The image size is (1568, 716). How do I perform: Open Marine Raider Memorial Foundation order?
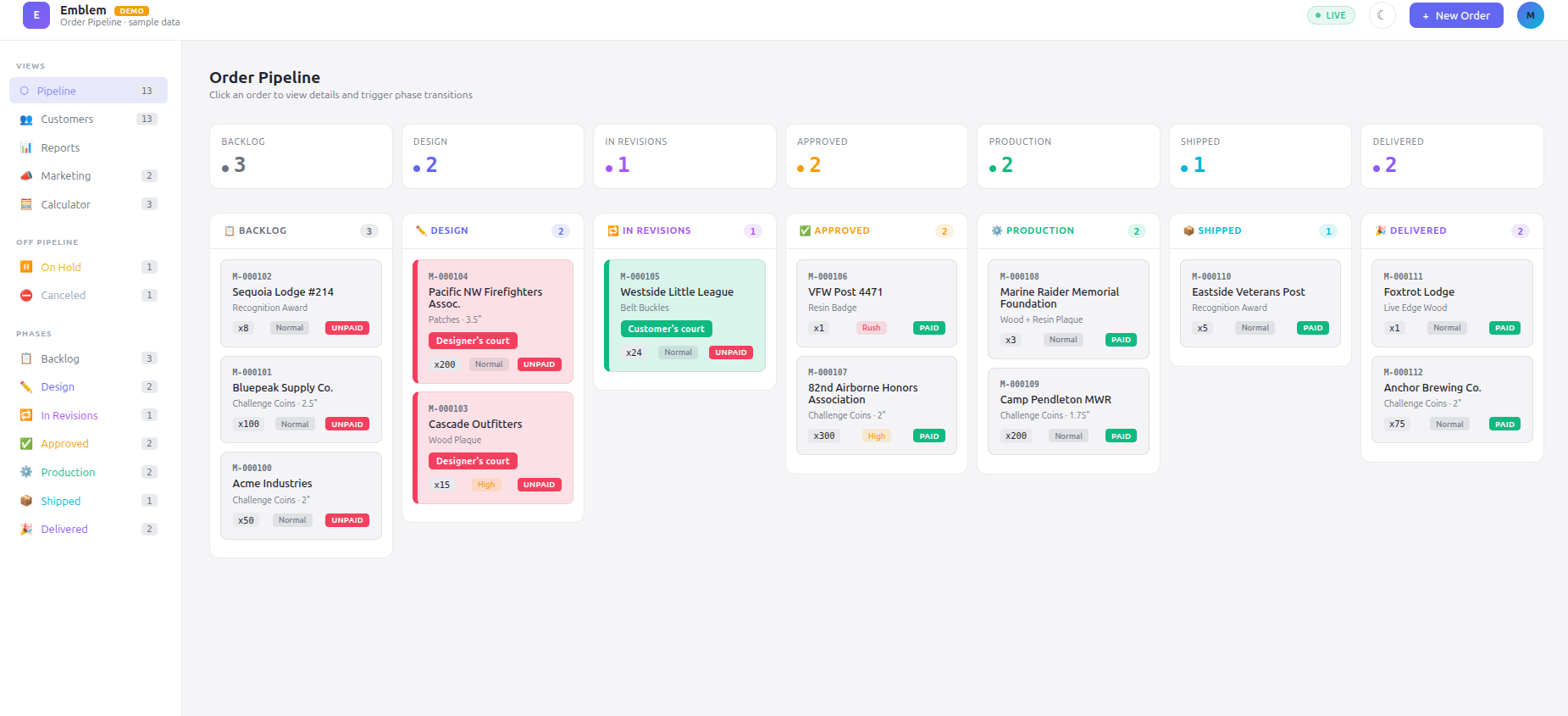coord(1068,309)
